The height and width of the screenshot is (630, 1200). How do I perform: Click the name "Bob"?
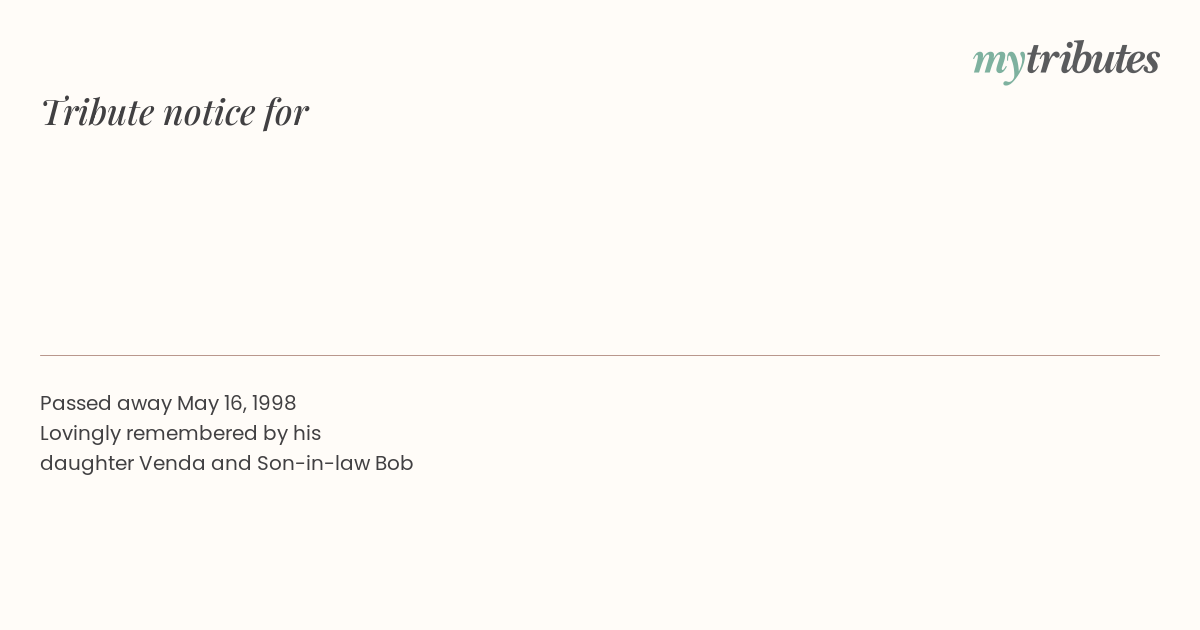pyautogui.click(x=394, y=463)
